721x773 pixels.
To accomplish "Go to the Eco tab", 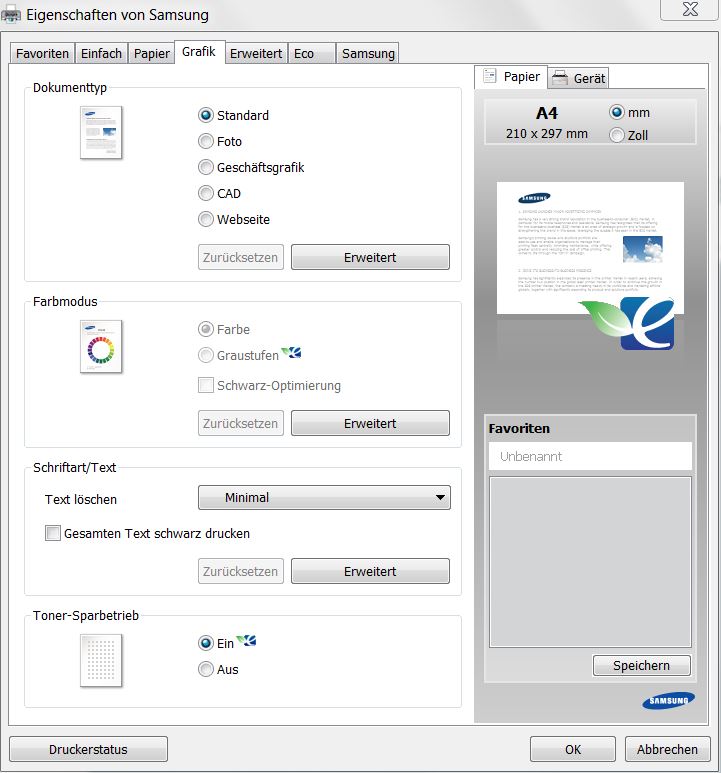I will pyautogui.click(x=311, y=53).
